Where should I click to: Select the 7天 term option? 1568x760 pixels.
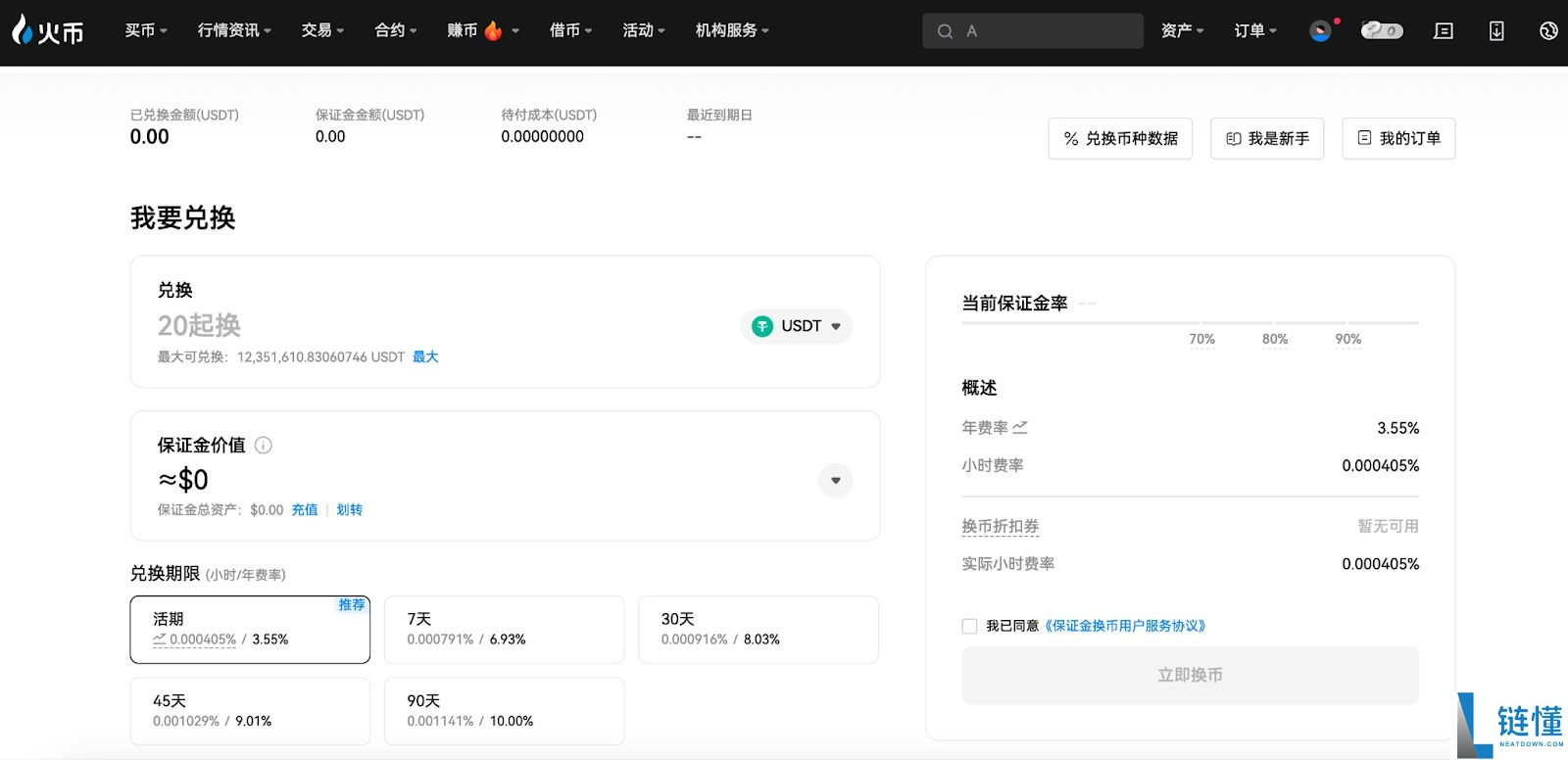504,630
